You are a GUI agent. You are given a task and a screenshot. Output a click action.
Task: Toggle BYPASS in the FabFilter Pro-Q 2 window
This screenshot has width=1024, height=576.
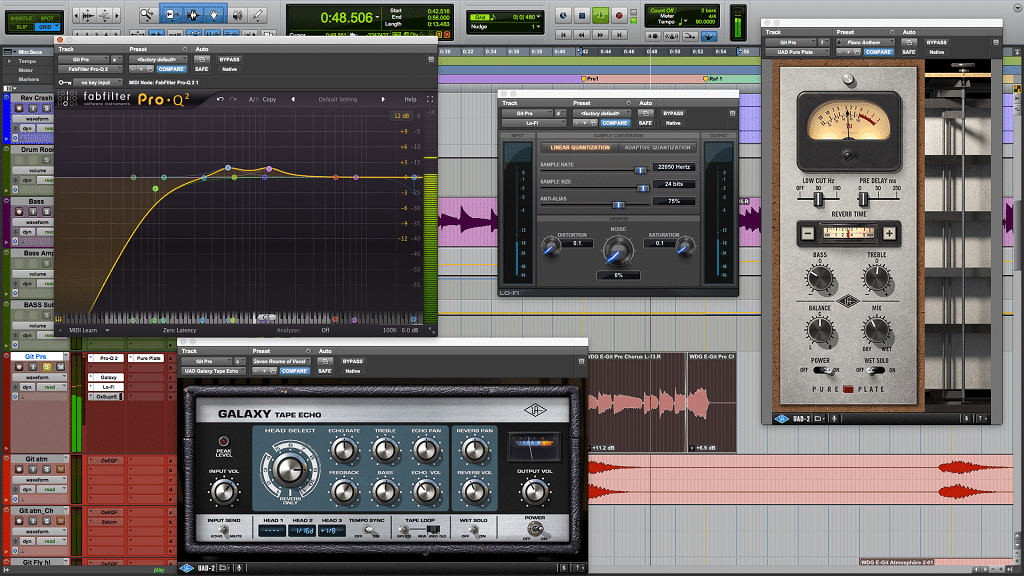[x=229, y=59]
